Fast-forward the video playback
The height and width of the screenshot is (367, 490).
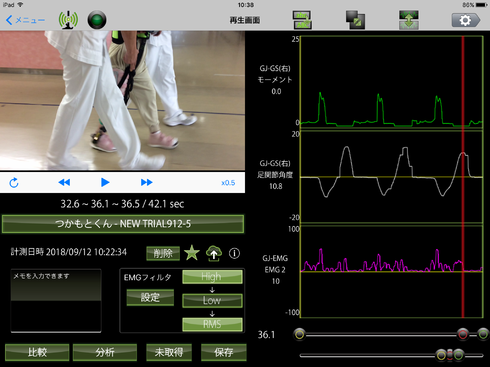146,182
